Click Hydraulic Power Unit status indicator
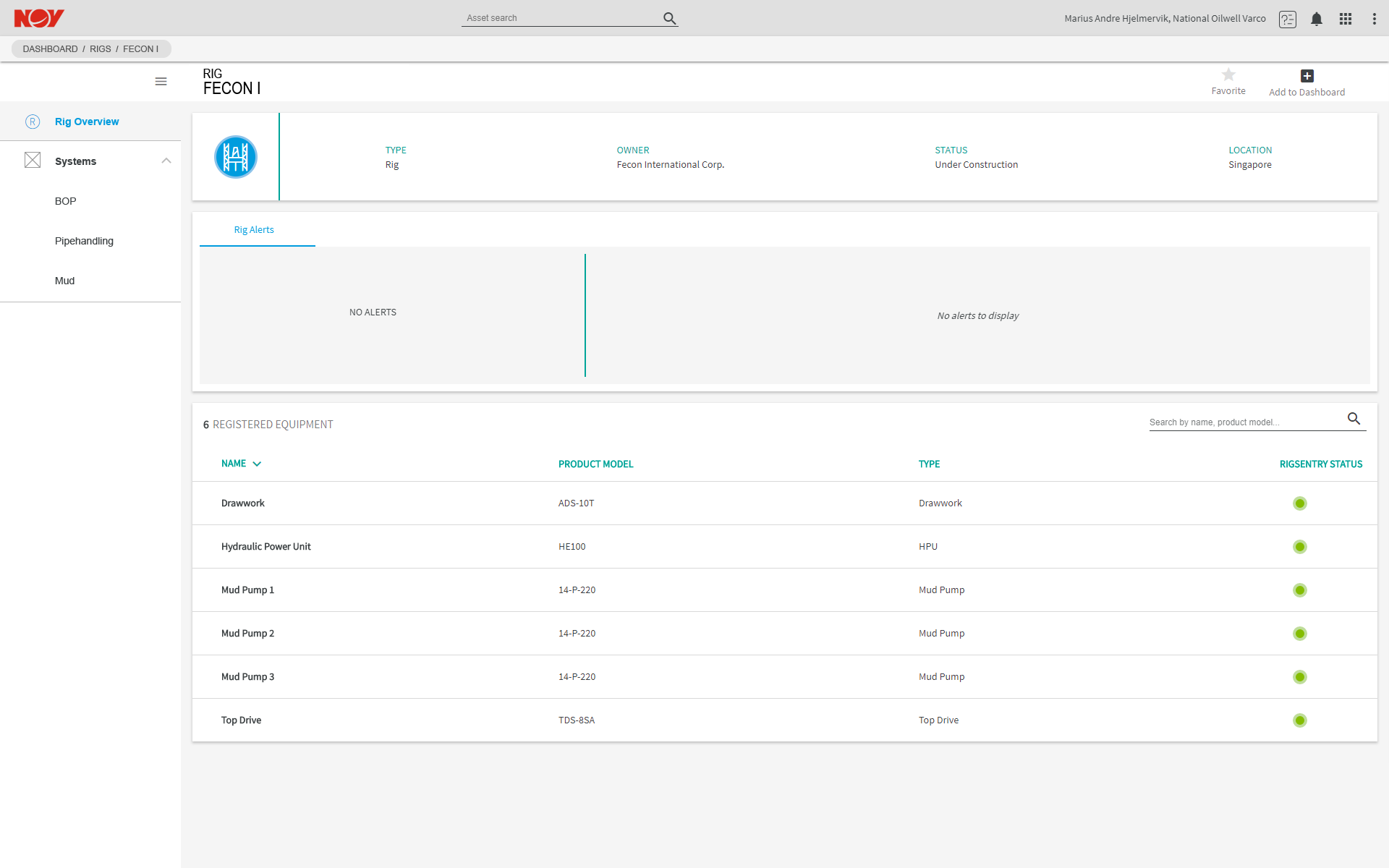The image size is (1389, 868). [x=1300, y=547]
